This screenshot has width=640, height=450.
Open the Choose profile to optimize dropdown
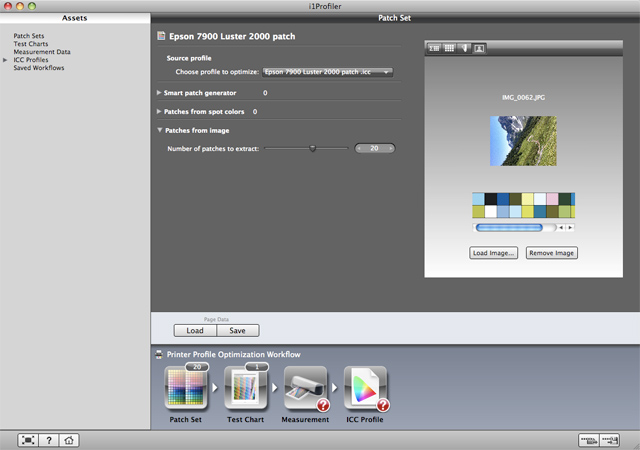(x=327, y=72)
